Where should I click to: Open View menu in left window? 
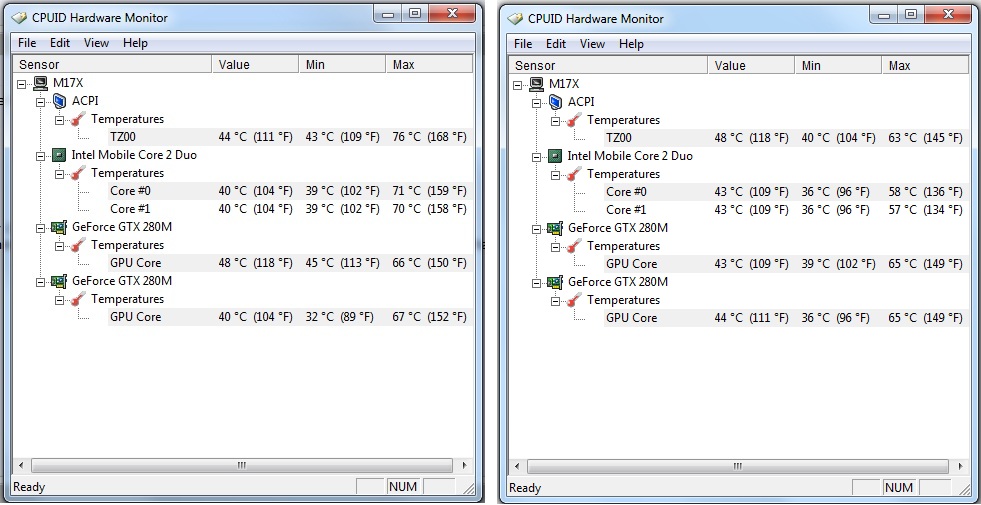pos(96,43)
